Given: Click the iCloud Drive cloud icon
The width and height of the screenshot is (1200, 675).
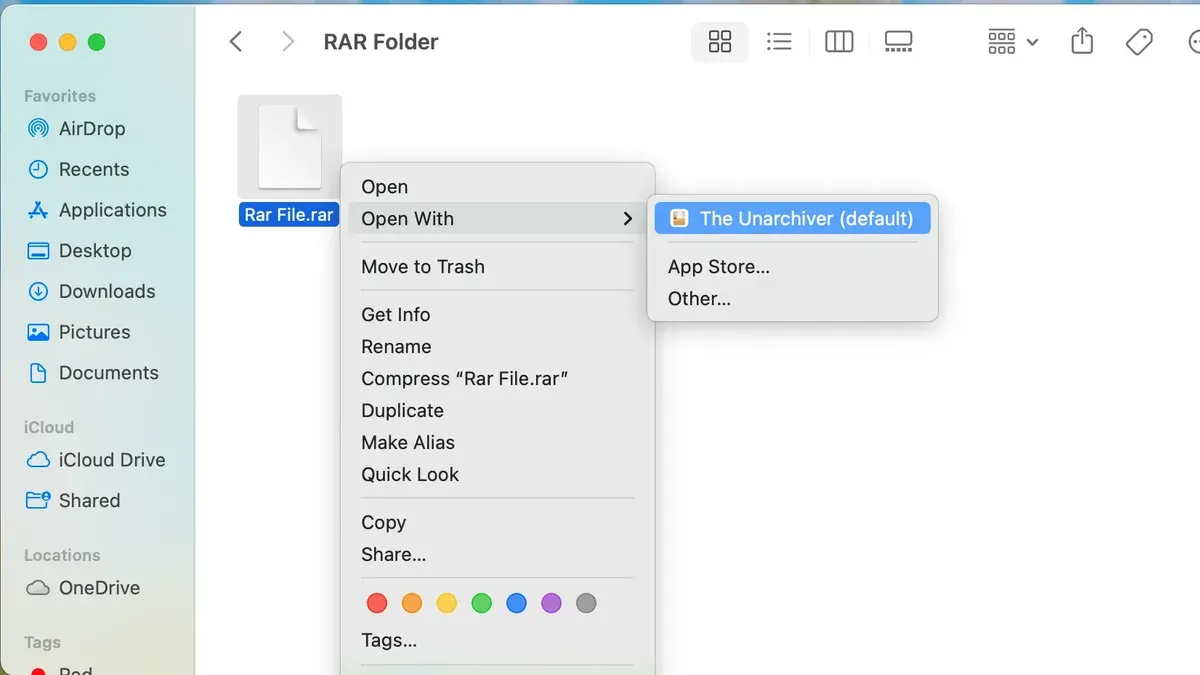Looking at the screenshot, I should coord(38,460).
